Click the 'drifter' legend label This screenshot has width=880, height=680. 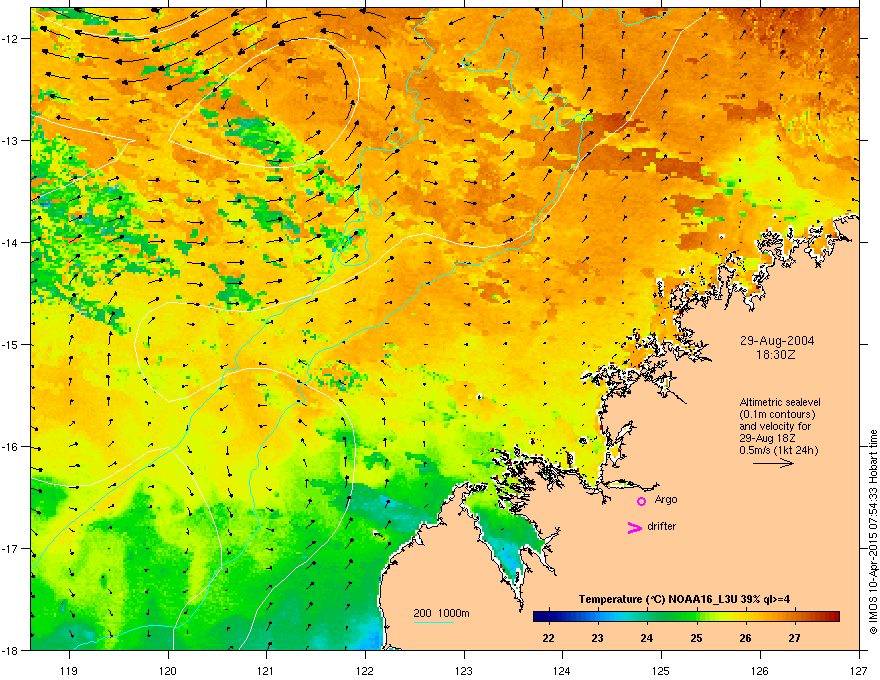[662, 526]
